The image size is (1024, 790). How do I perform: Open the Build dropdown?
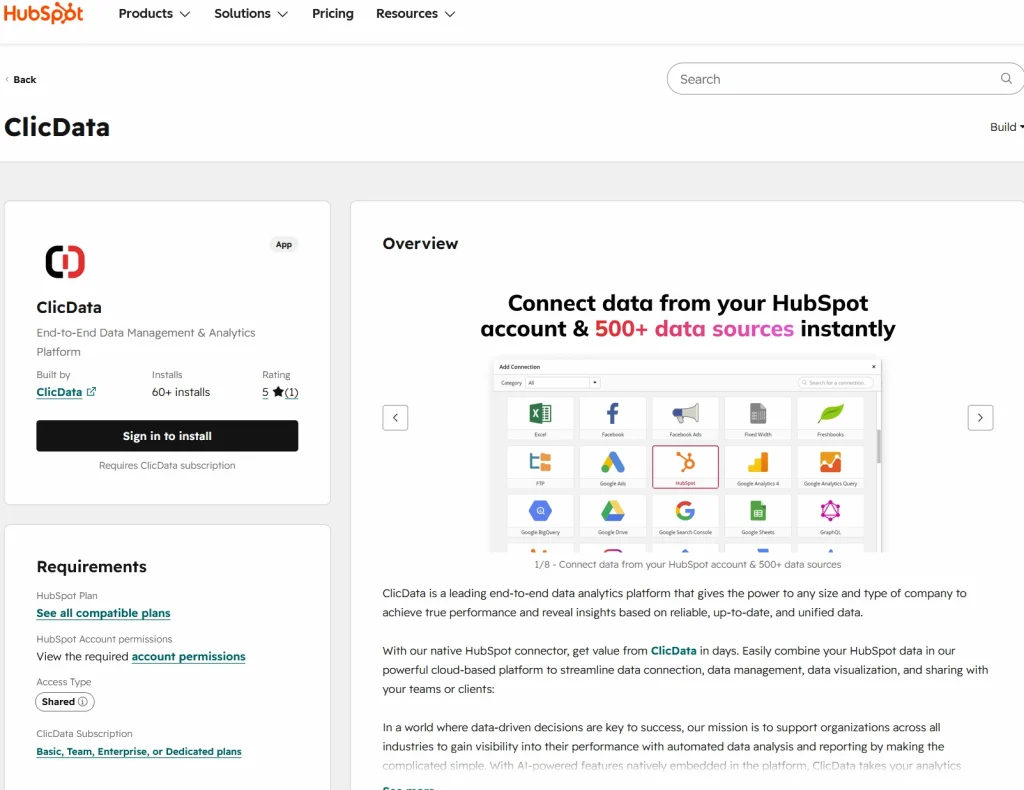1006,127
